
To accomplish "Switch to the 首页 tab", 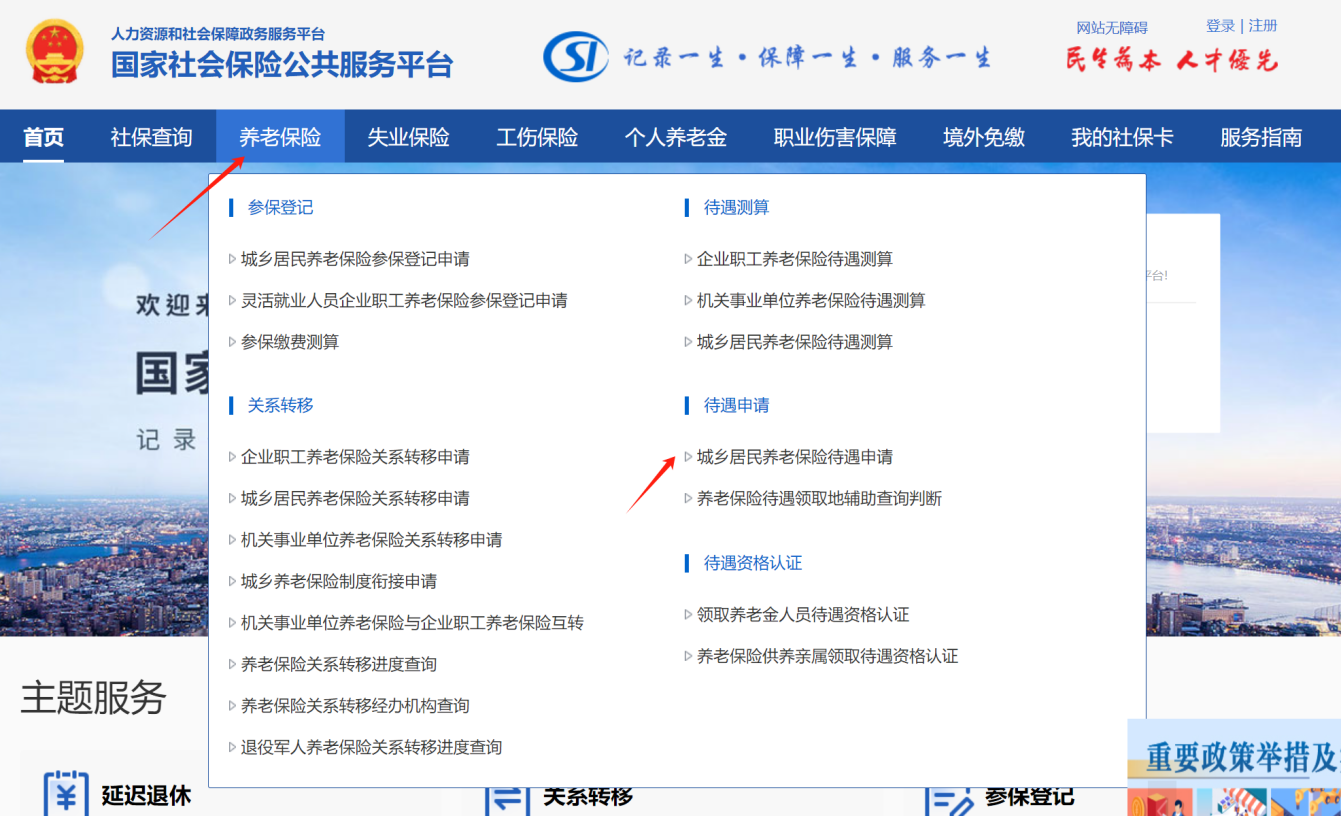I will point(42,137).
